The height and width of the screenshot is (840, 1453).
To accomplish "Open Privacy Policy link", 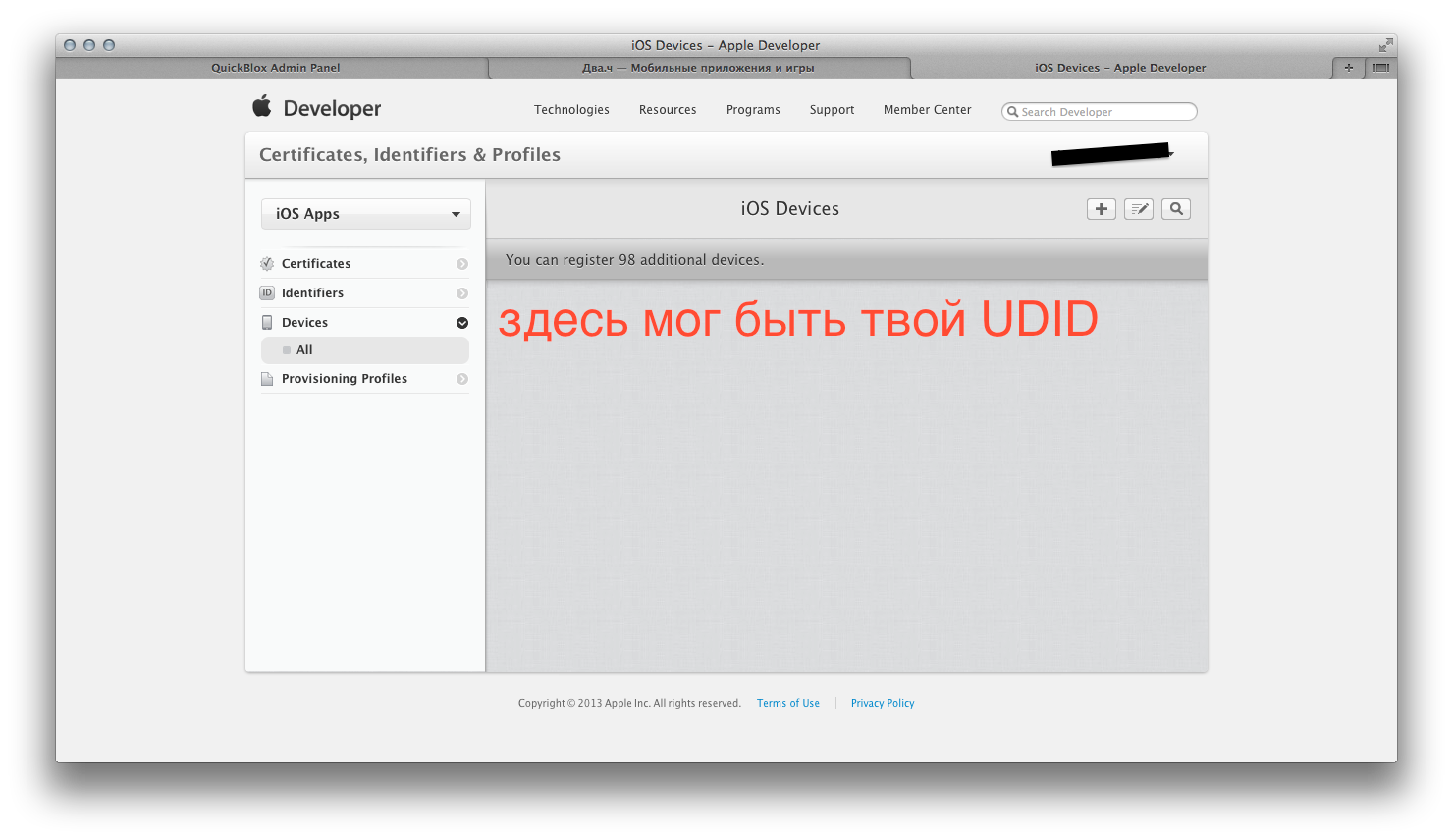I will [x=883, y=703].
